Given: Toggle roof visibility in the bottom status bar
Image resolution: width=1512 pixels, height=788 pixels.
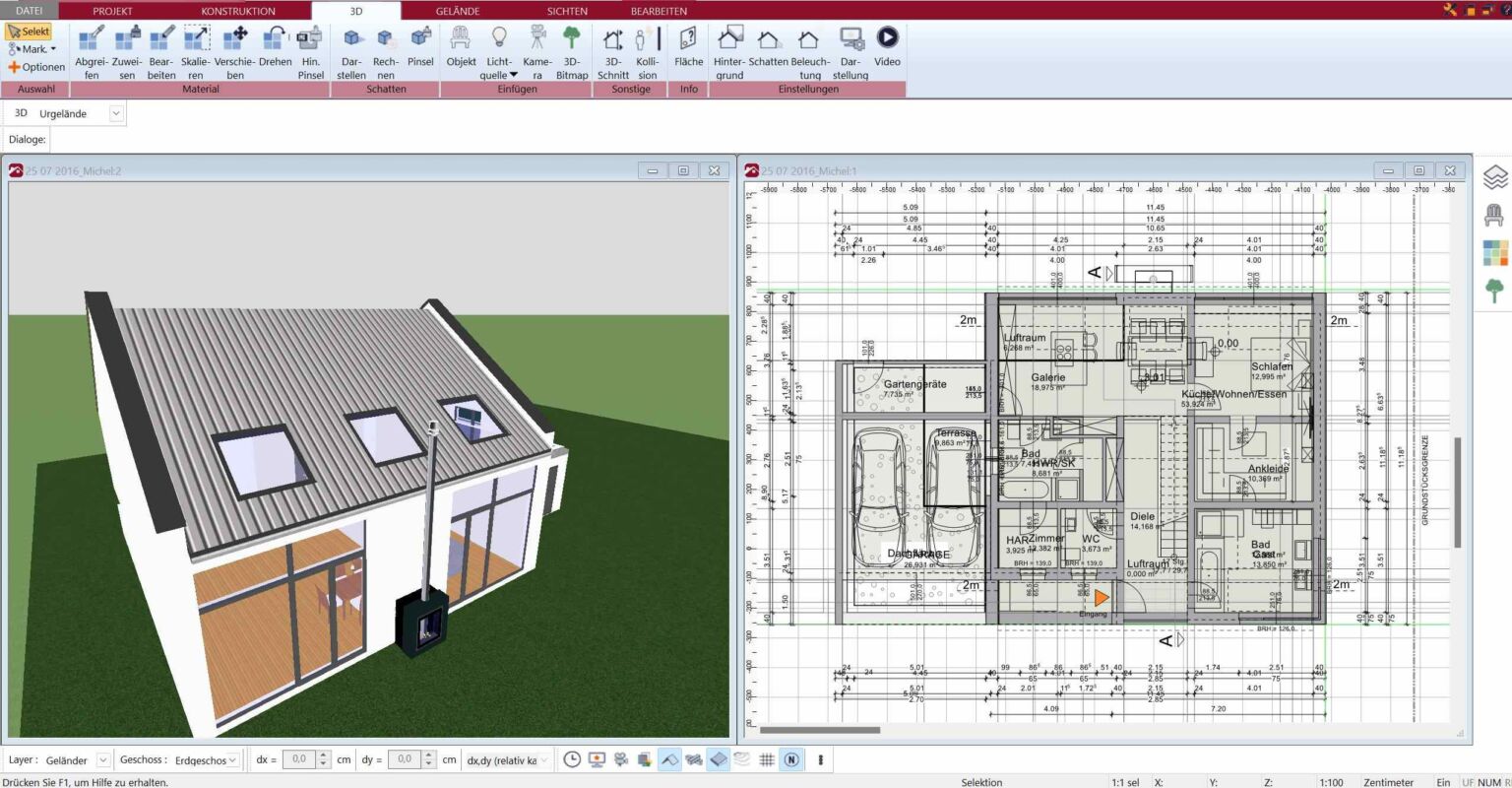Looking at the screenshot, I should tap(669, 759).
